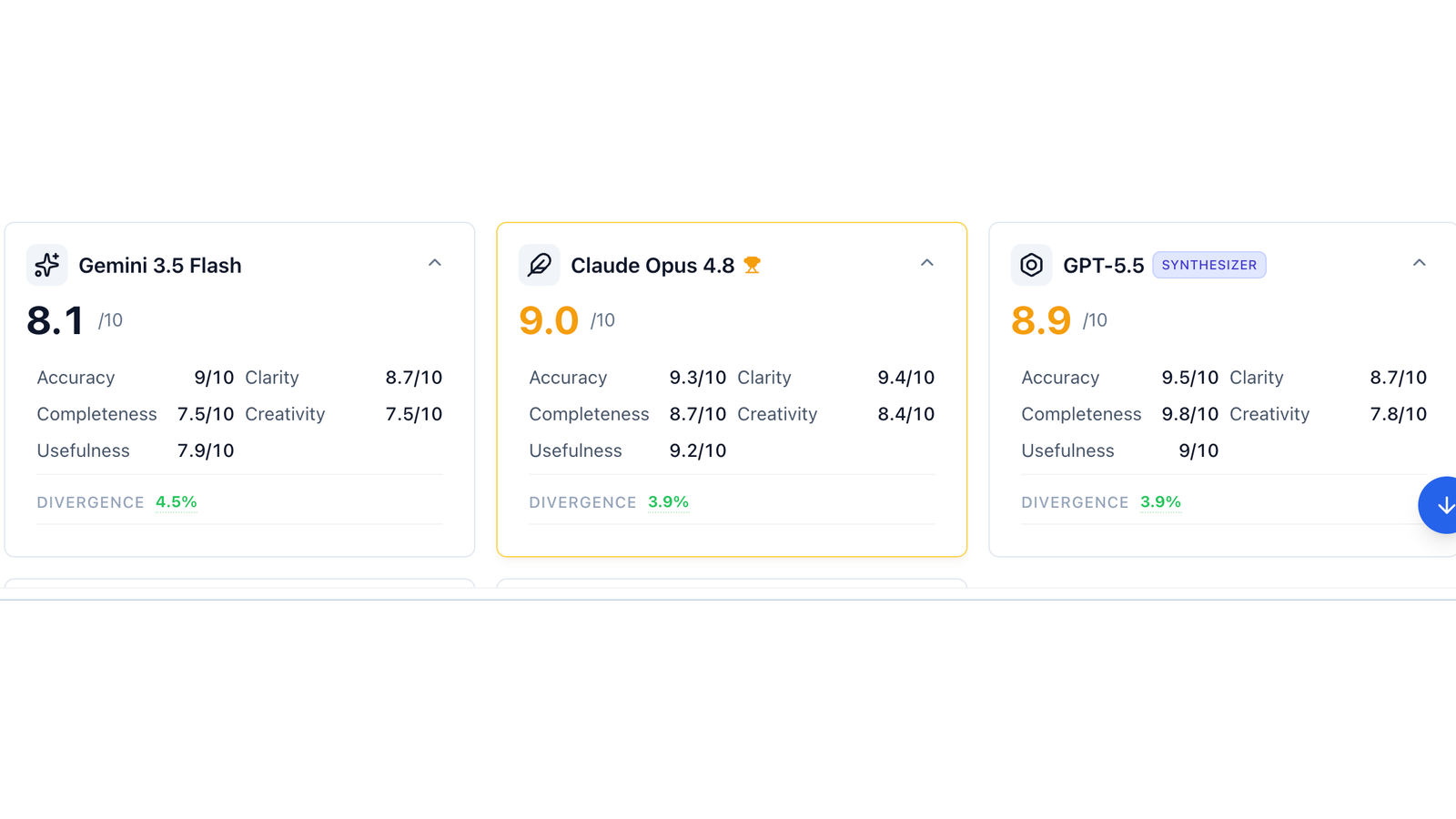Click the Accuracy label in the Claude Opus card
This screenshot has width=1456, height=819.
pyautogui.click(x=568, y=378)
